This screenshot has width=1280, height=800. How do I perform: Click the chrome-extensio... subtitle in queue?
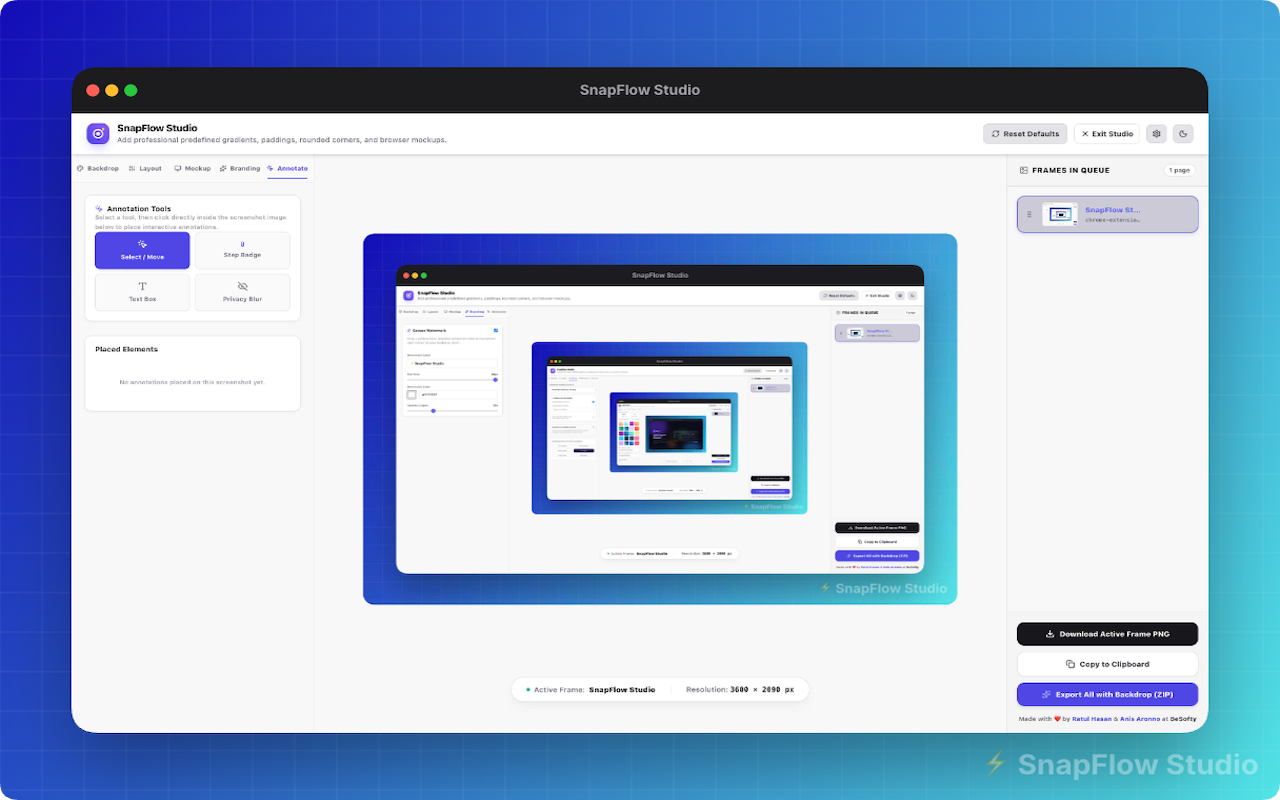click(x=1113, y=220)
